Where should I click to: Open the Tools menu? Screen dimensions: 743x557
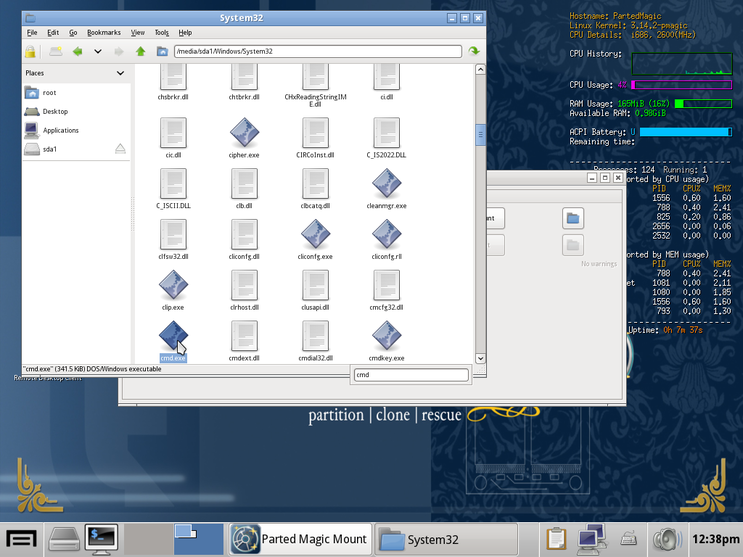[162, 33]
